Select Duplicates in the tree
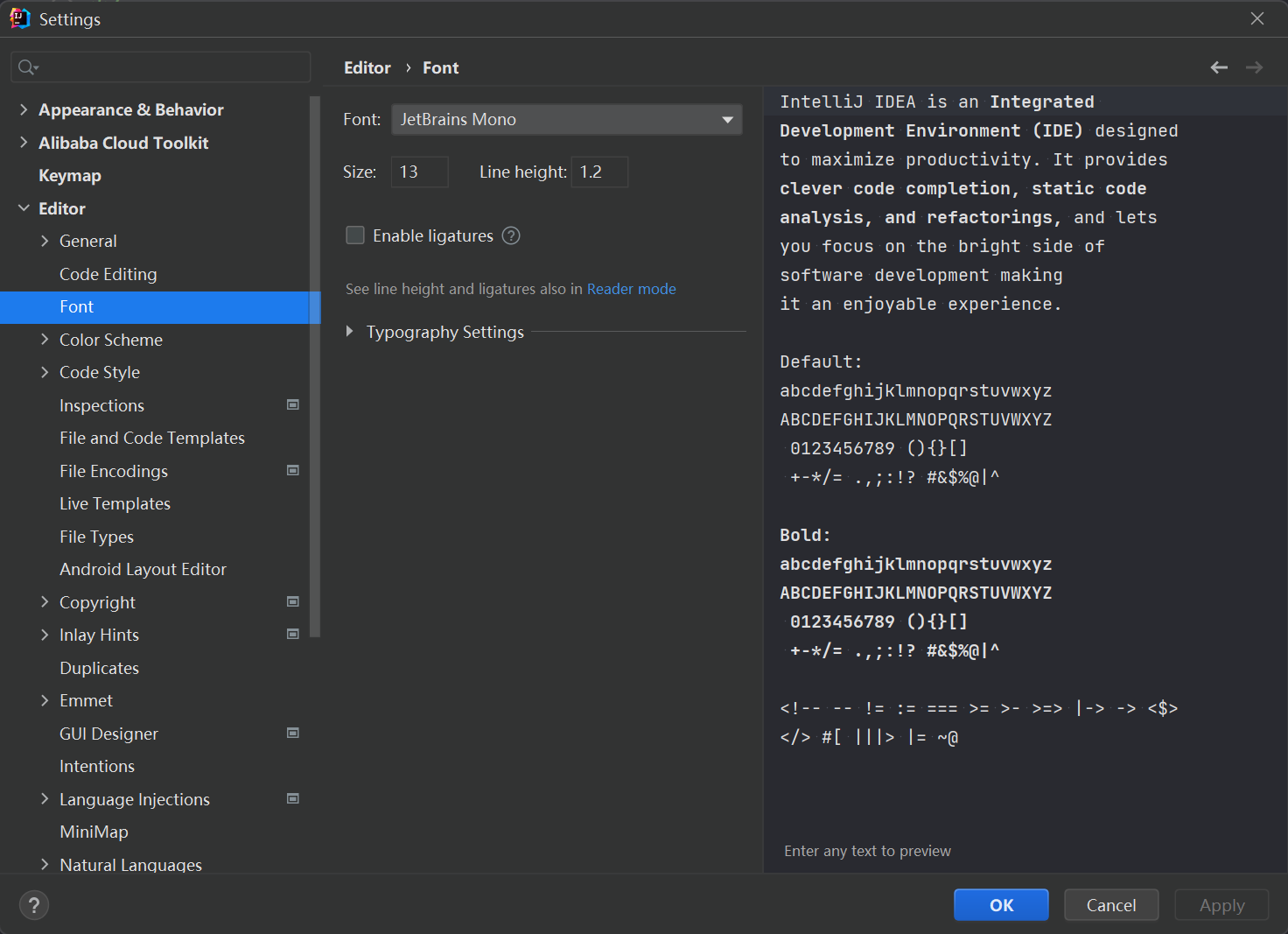 [x=99, y=668]
